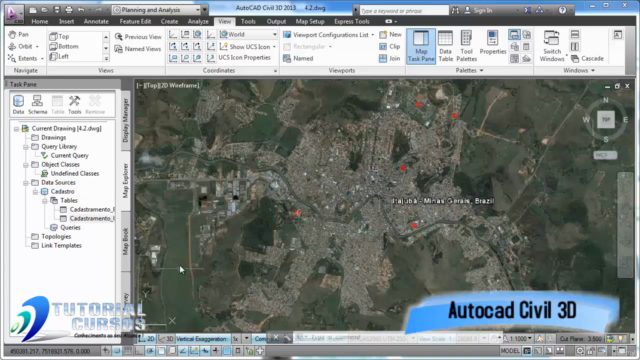Open Named Views

coord(138,49)
